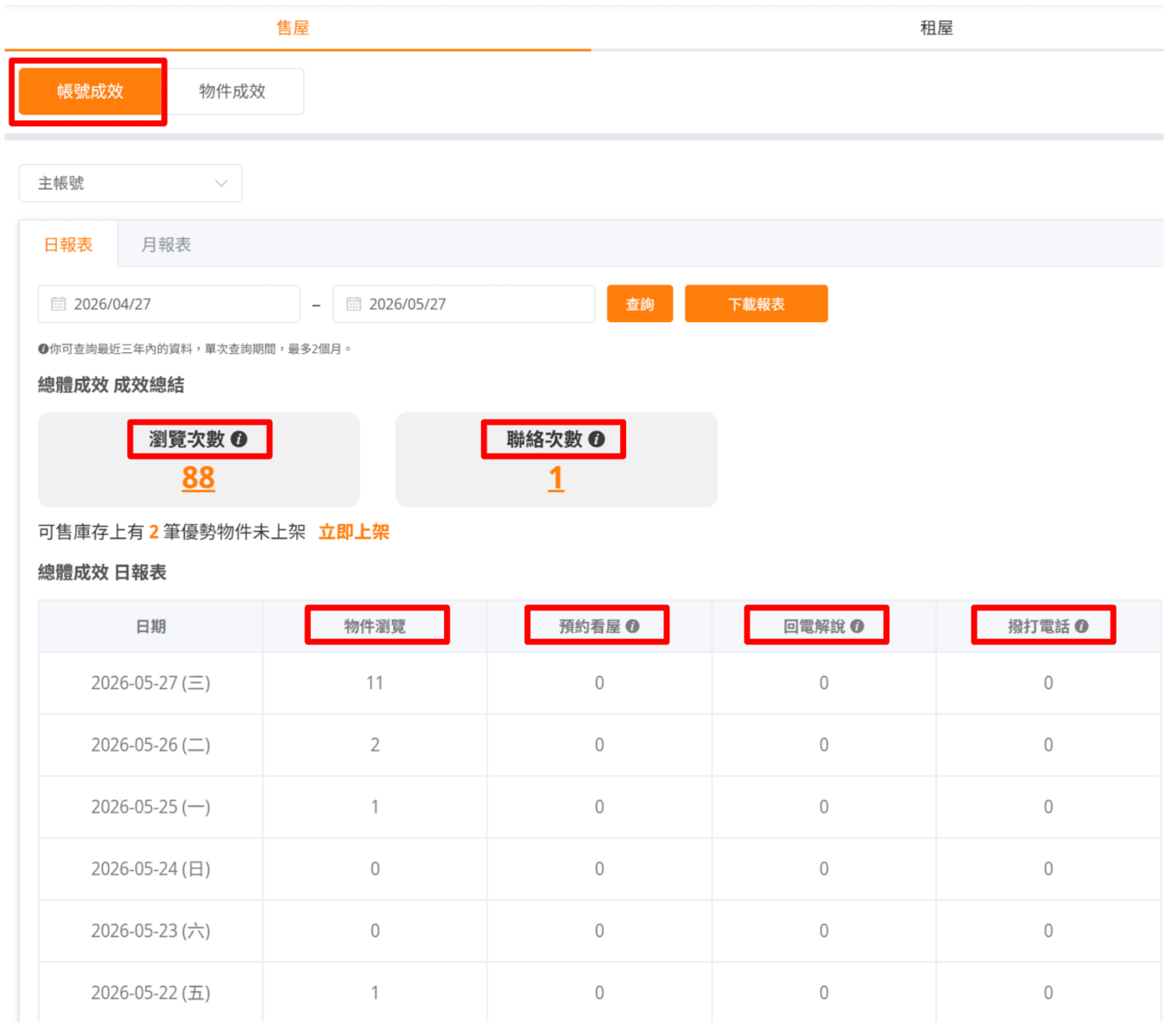Click info icon beside 瀏覽次數
The image size is (1172, 1036).
tap(239, 439)
